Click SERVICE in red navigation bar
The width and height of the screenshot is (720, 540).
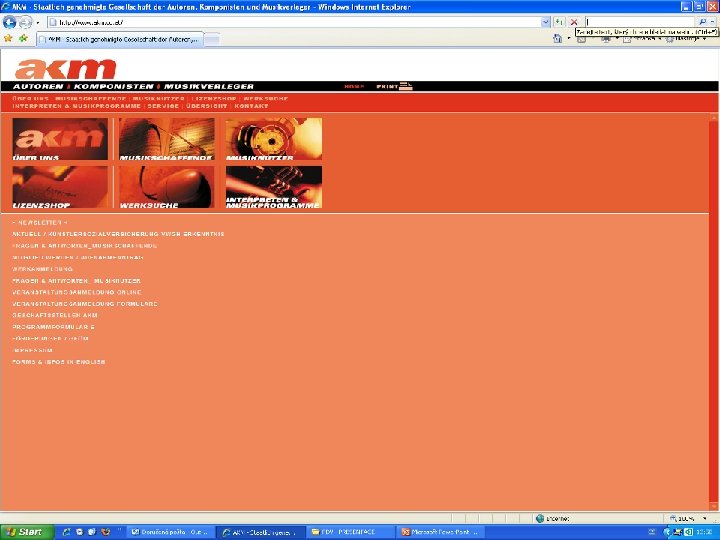(163, 106)
